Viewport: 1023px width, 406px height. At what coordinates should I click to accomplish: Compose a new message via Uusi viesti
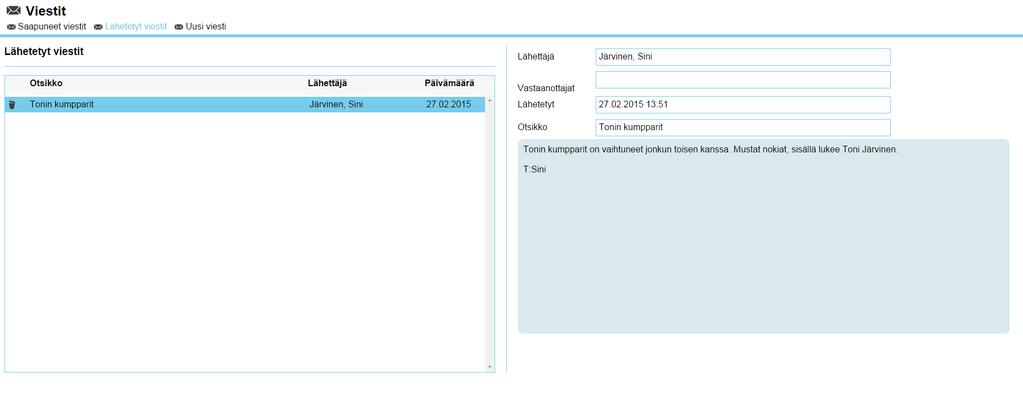tap(206, 27)
